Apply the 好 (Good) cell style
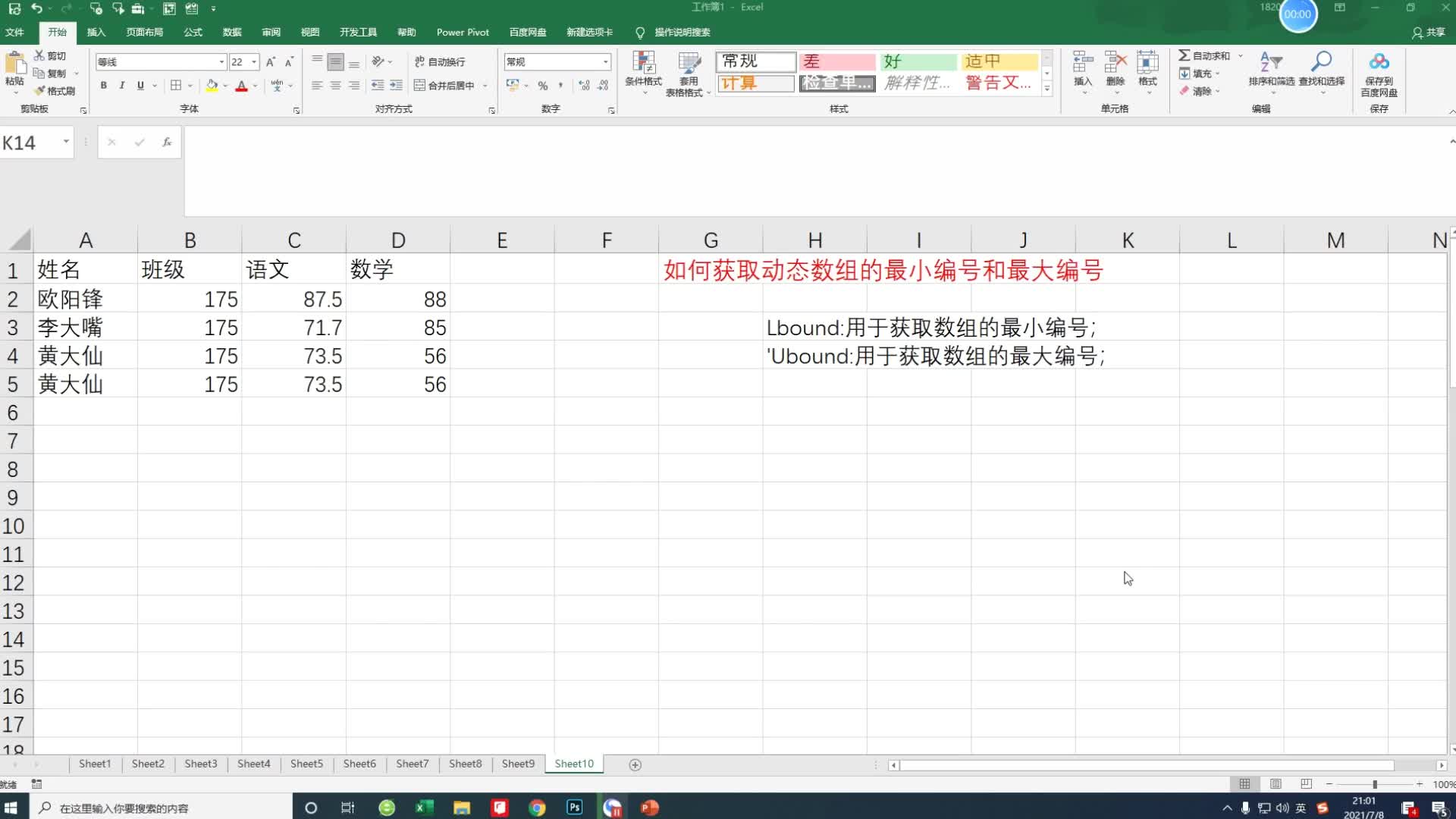This screenshot has height=819, width=1456. (918, 61)
